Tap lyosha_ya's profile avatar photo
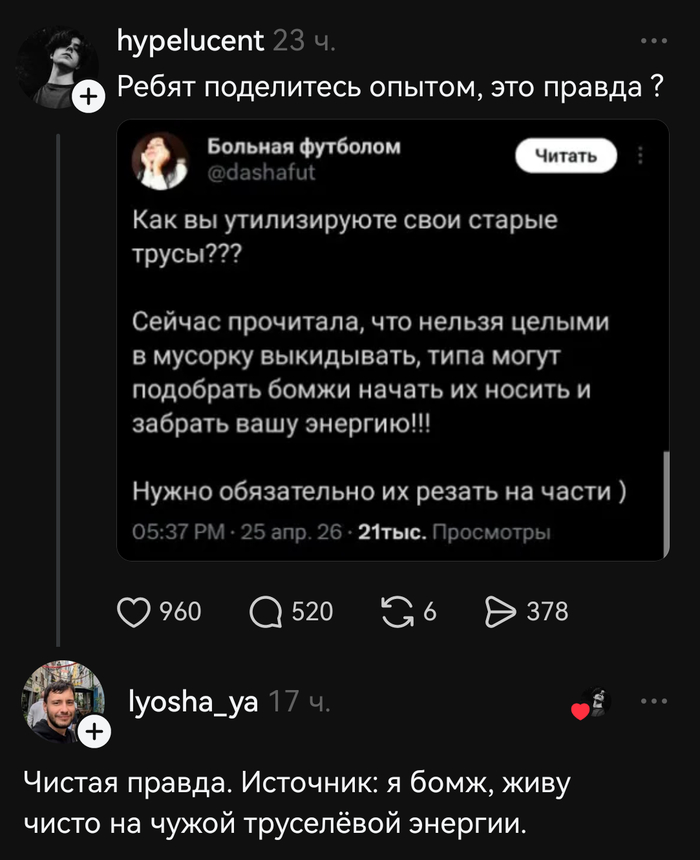The image size is (700, 860). (62, 702)
